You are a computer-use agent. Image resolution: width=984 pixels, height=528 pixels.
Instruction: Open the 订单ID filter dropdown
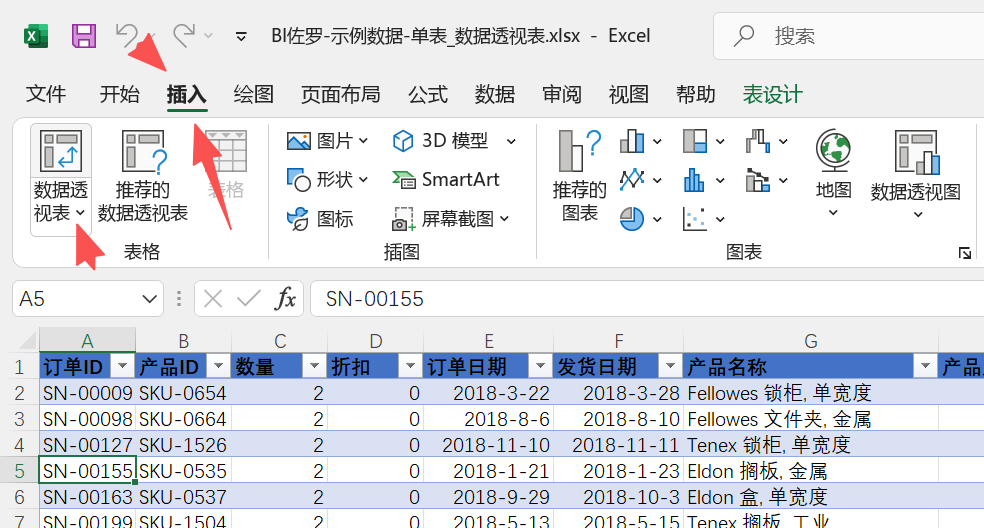(122, 365)
